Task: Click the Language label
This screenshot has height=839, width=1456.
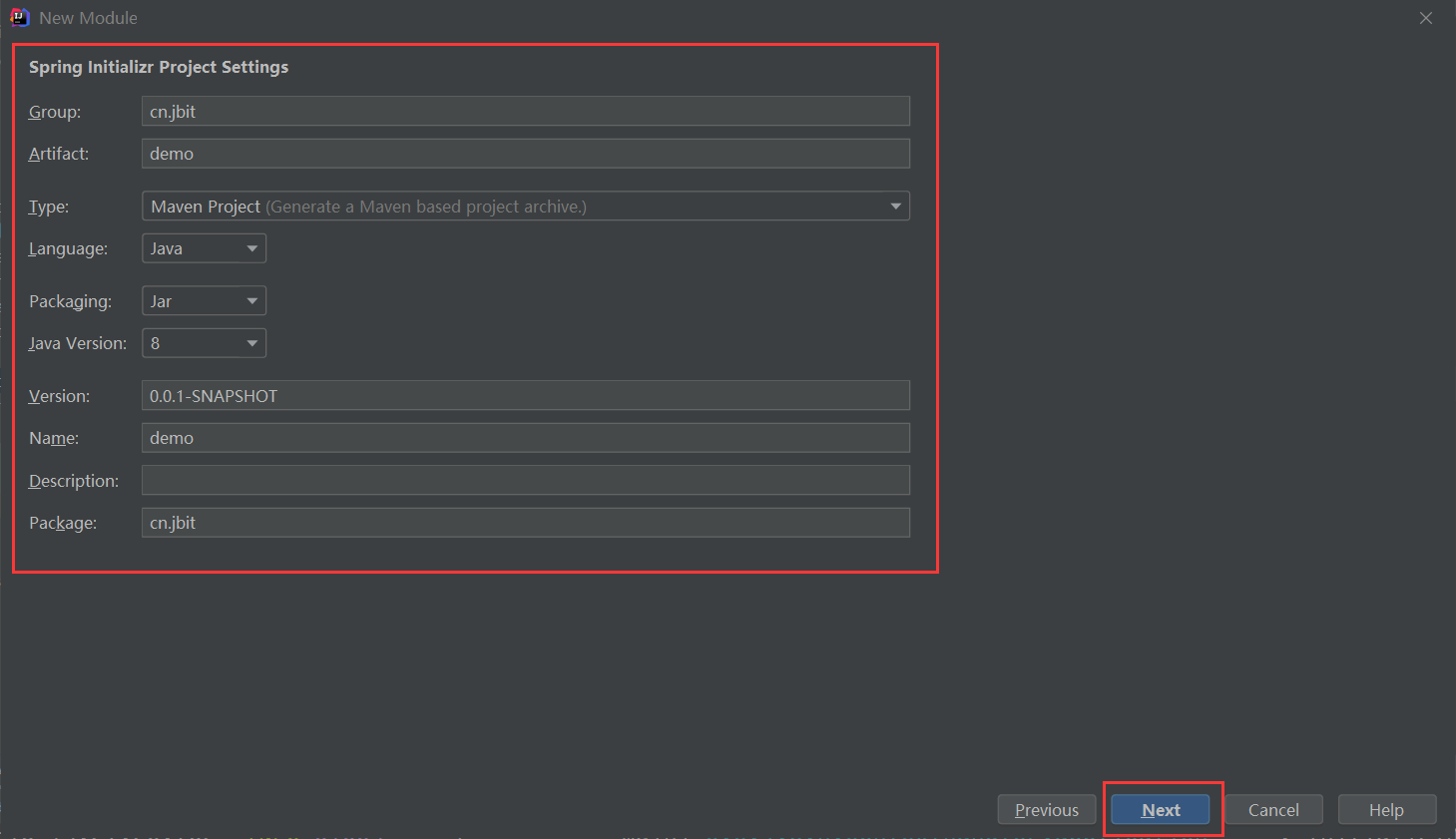Action: [68, 248]
